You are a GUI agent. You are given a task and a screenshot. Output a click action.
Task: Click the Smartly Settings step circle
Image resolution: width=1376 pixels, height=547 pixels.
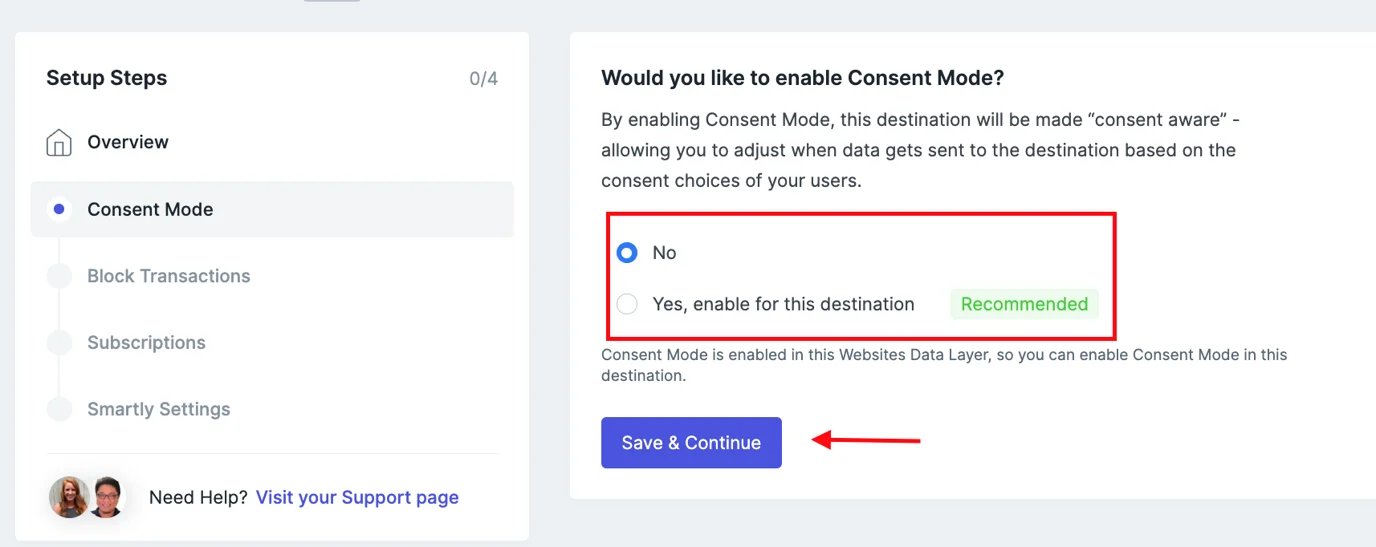coord(59,409)
